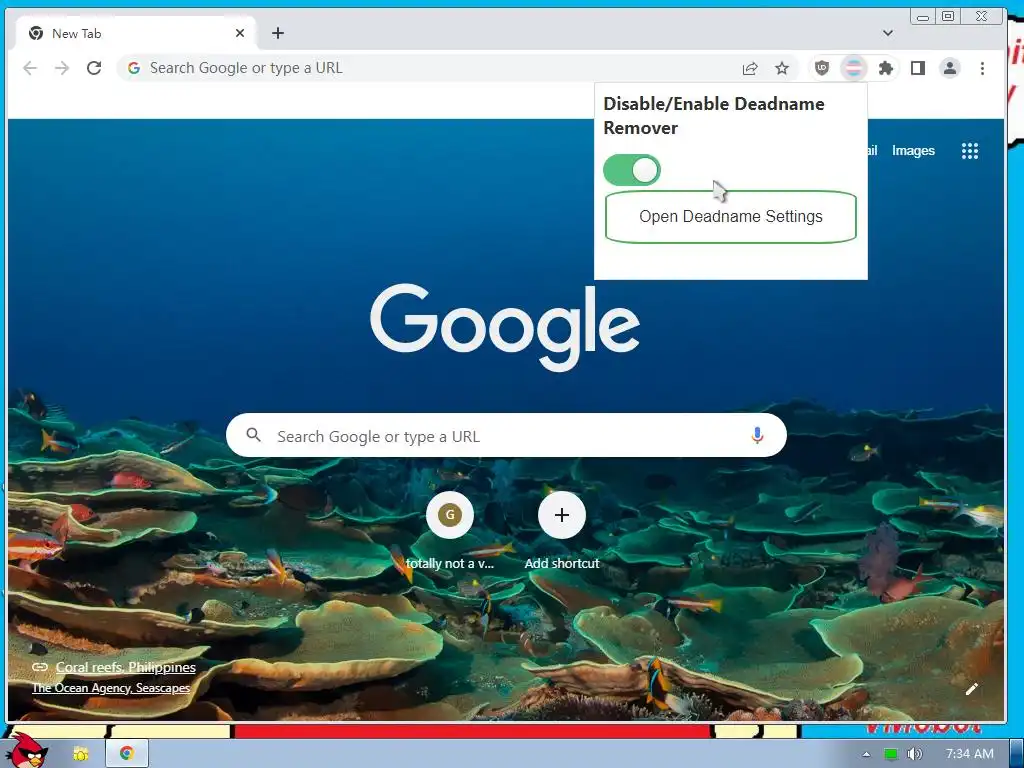Bookmark this tab with star icon
Viewport: 1024px width, 768px height.
tap(782, 68)
